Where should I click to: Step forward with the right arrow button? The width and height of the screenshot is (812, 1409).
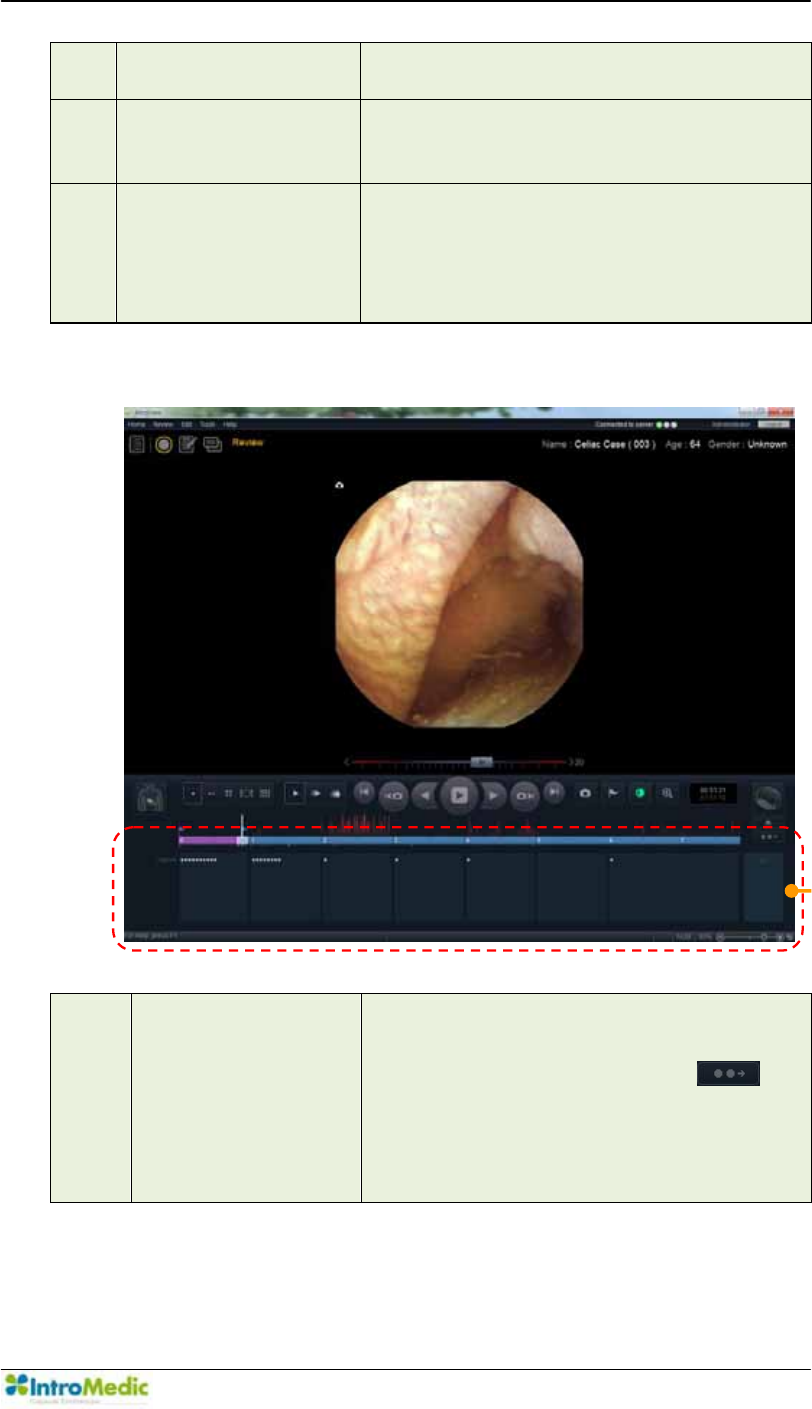click(493, 796)
